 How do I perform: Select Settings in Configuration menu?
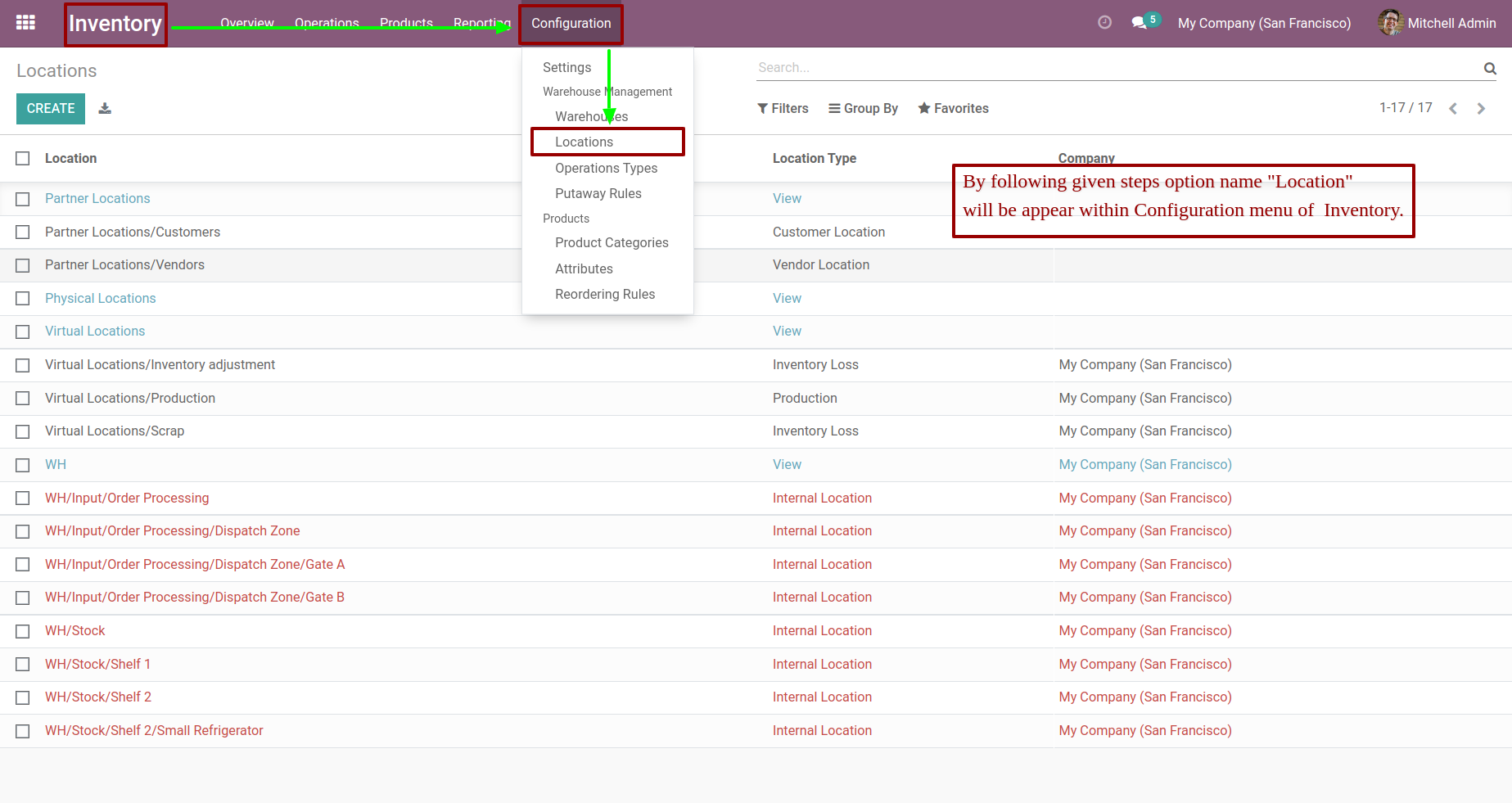[x=566, y=67]
